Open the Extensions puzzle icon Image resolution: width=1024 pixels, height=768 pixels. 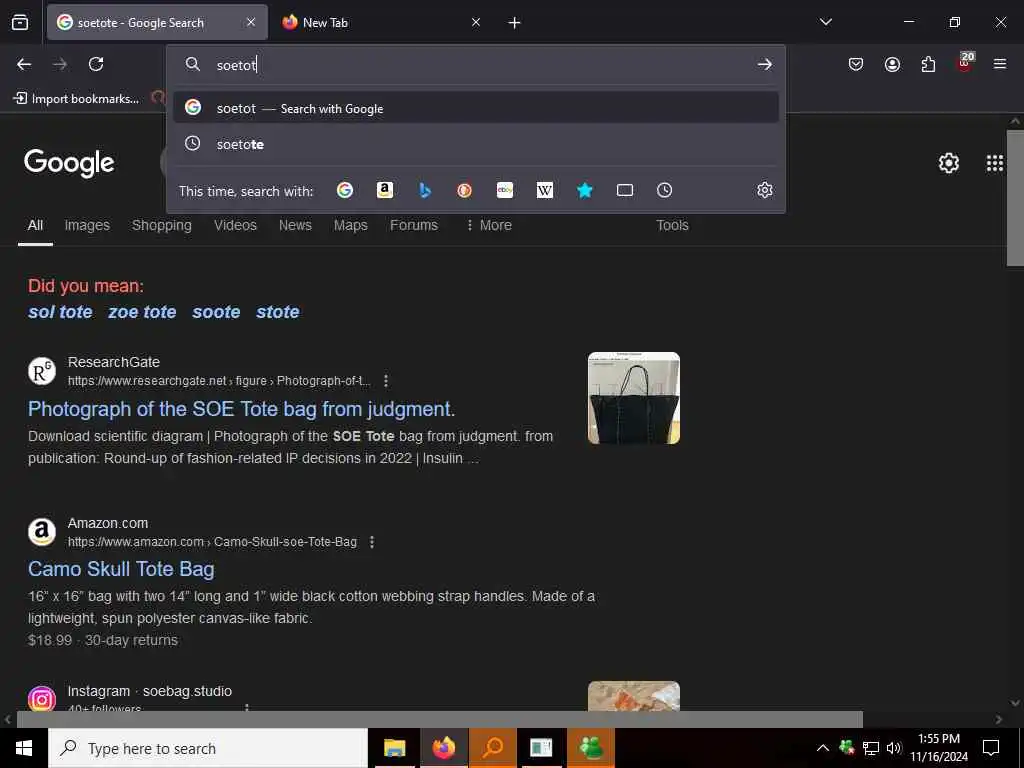tap(928, 64)
